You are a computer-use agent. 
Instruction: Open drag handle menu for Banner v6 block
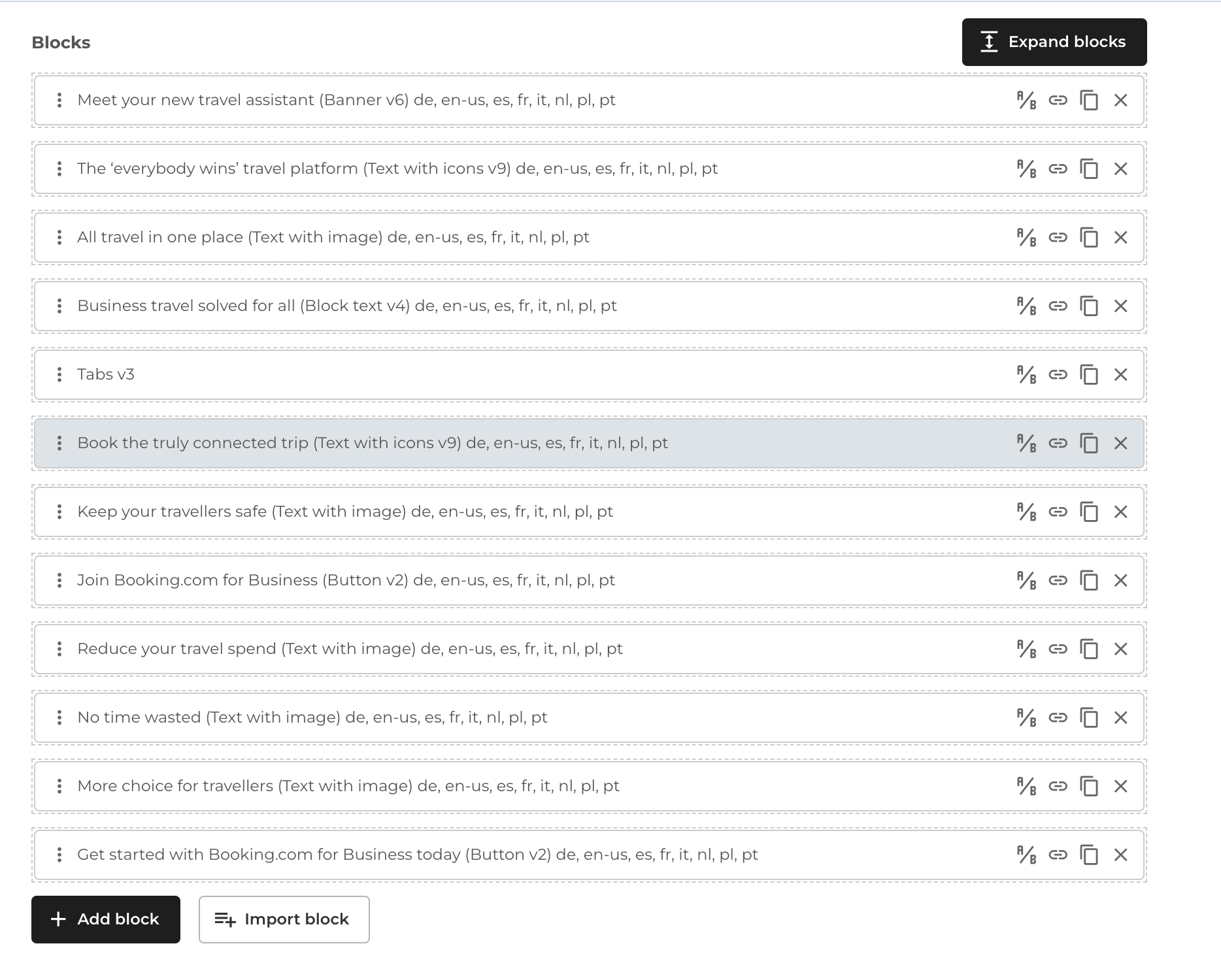[x=59, y=101]
